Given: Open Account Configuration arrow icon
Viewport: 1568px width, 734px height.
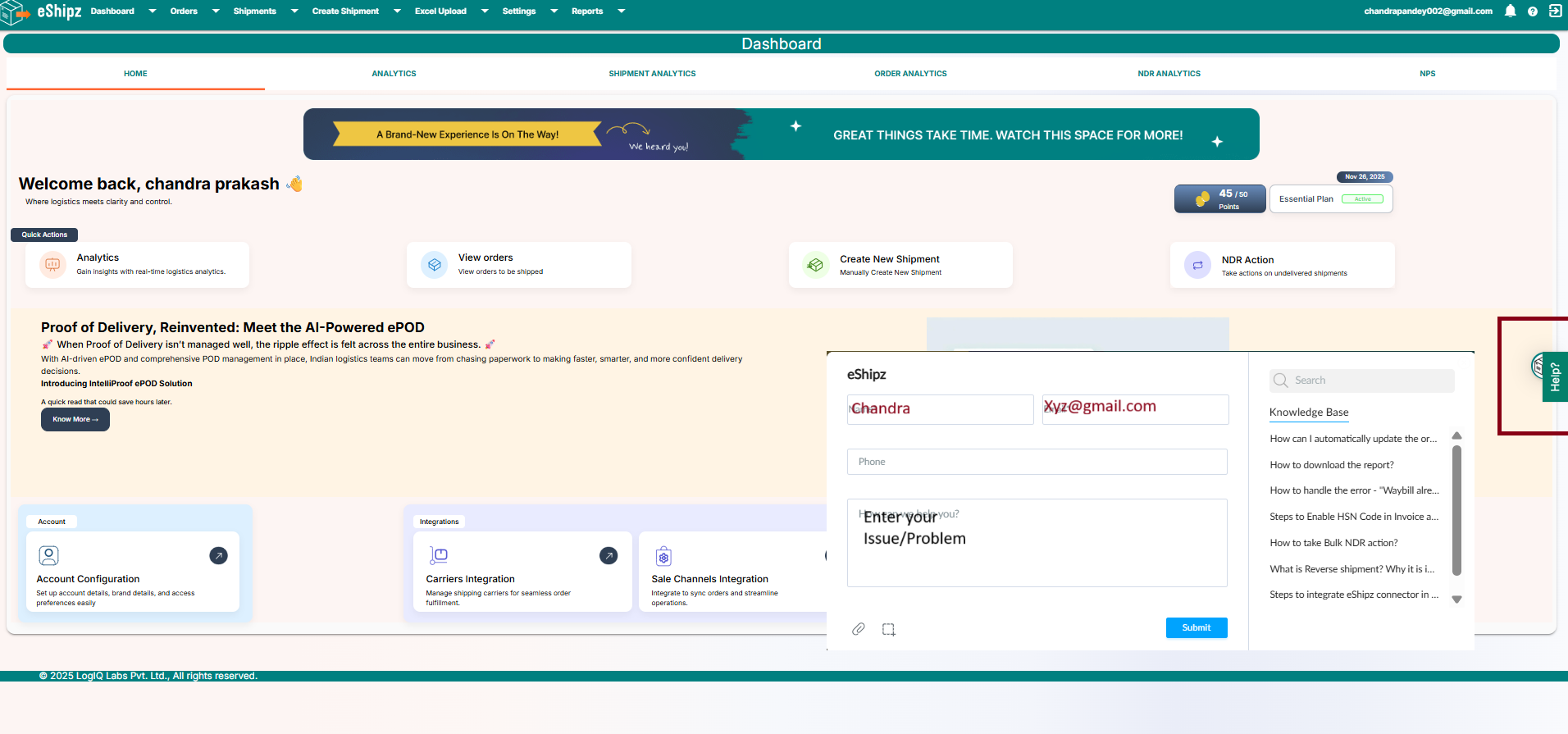Looking at the screenshot, I should [x=218, y=556].
